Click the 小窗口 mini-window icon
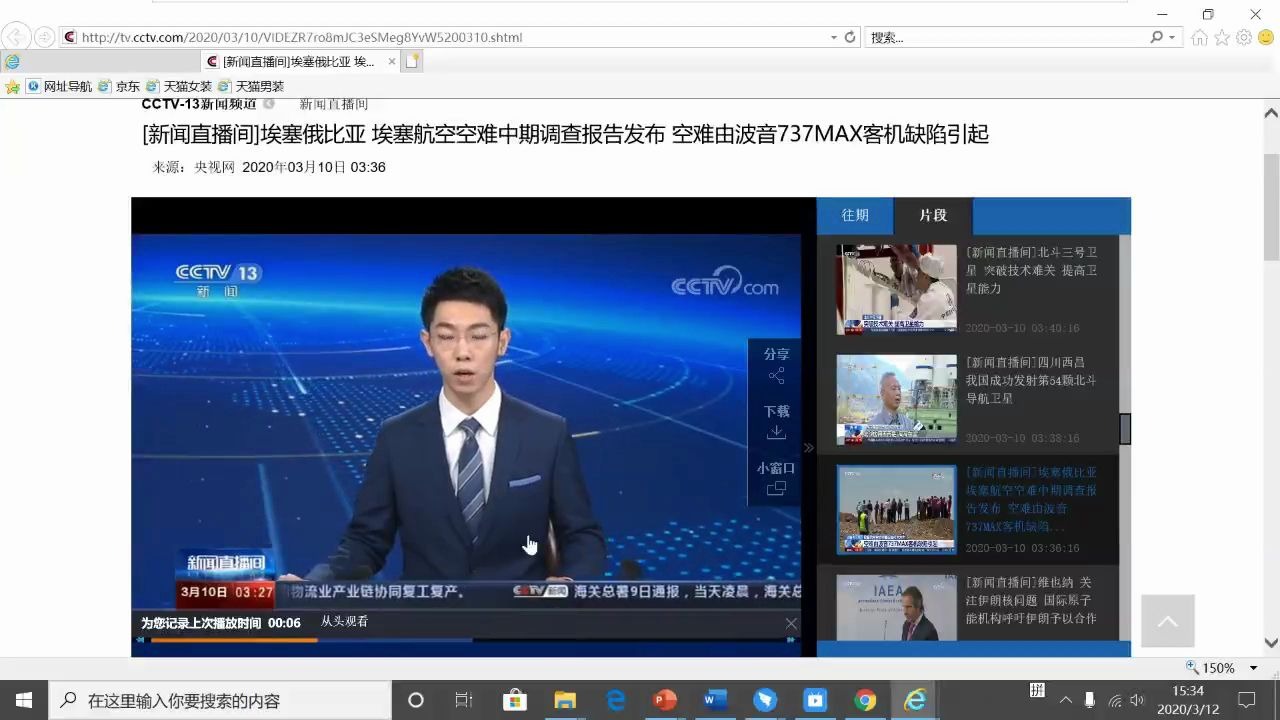The width and height of the screenshot is (1280, 720). tap(776, 488)
